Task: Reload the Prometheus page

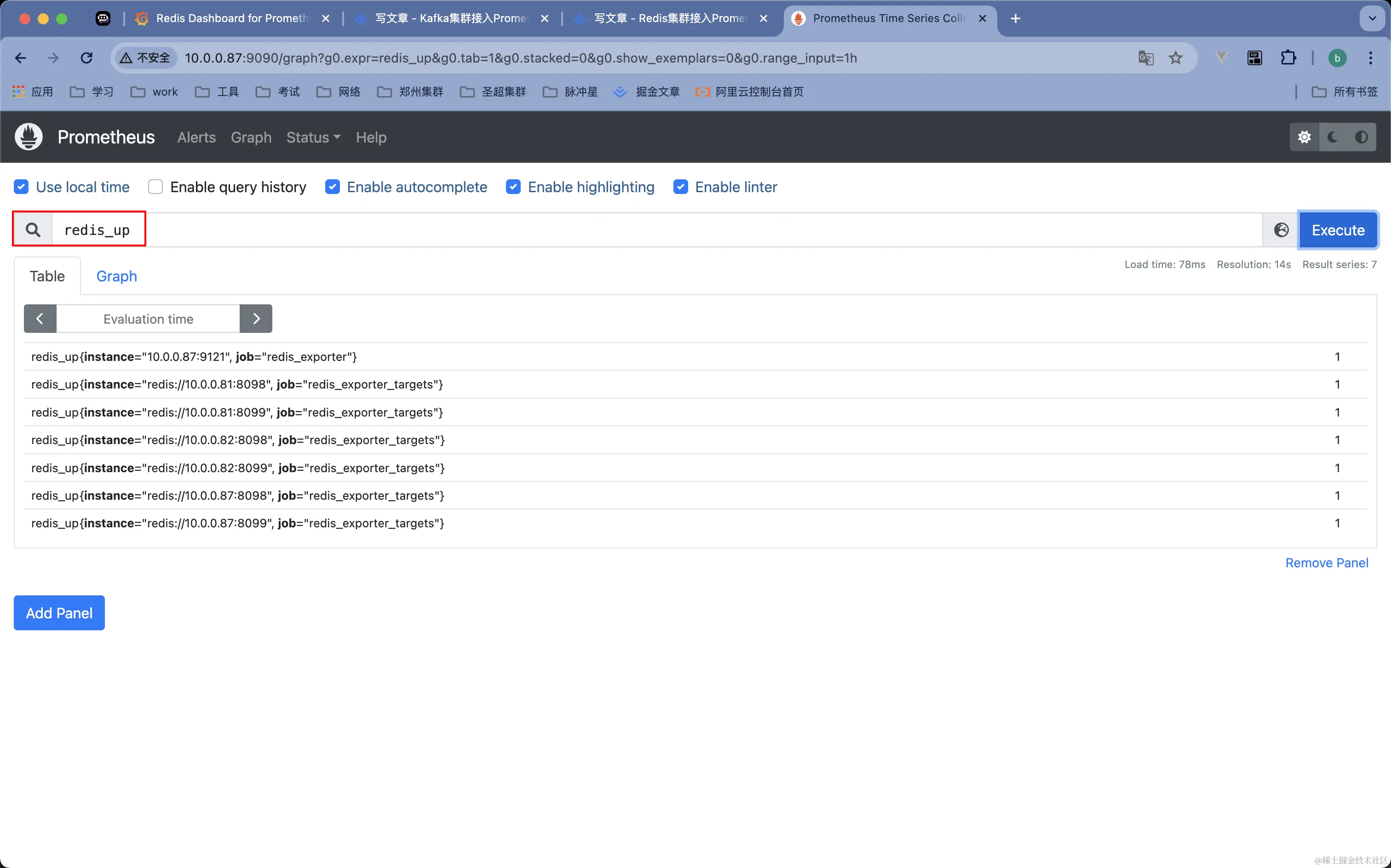Action: tap(86, 58)
